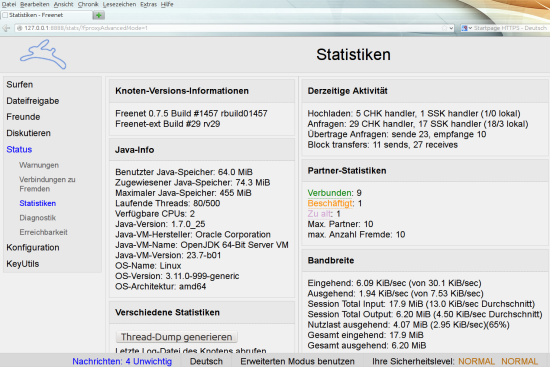
Task: Click Deutsch language link in status bar
Action: coord(206,361)
